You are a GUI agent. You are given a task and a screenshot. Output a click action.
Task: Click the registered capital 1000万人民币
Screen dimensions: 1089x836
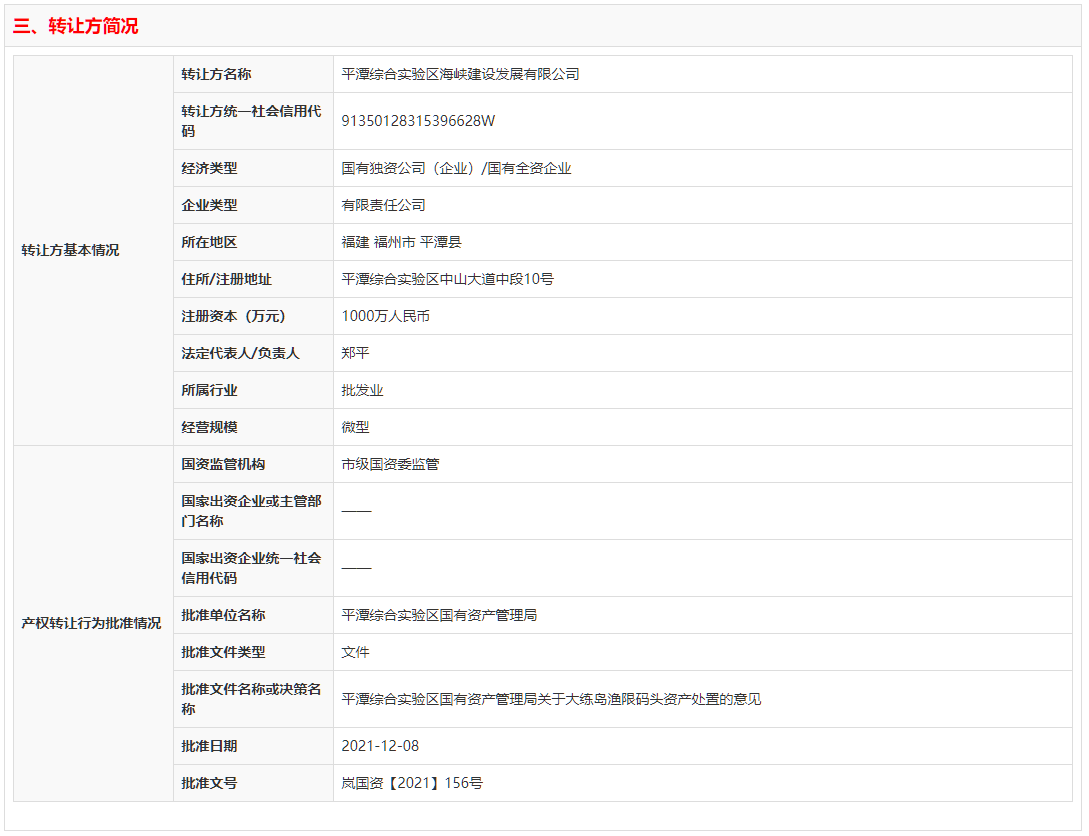point(385,316)
